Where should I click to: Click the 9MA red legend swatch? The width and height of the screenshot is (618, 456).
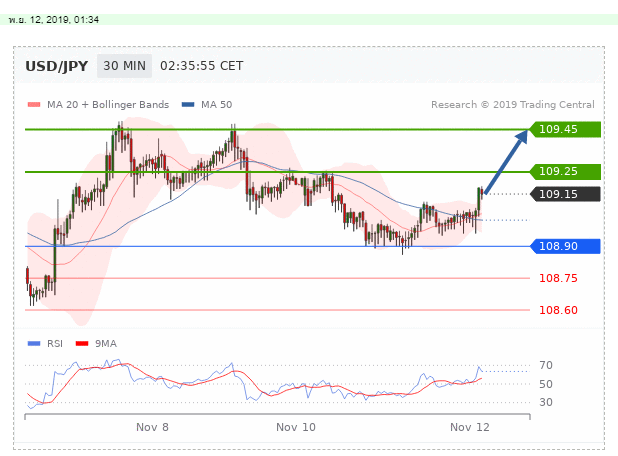pyautogui.click(x=82, y=344)
